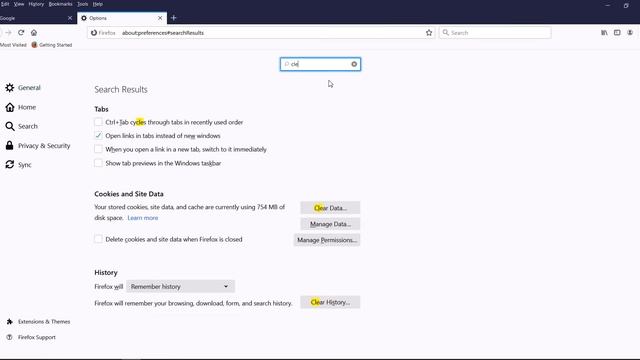The height and width of the screenshot is (360, 640).
Task: Open the Home settings category
Action: tap(21, 107)
